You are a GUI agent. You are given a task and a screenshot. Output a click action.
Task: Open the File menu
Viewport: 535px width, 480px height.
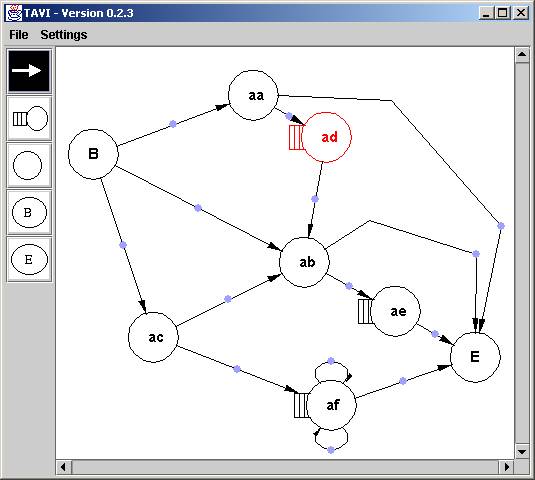(19, 35)
